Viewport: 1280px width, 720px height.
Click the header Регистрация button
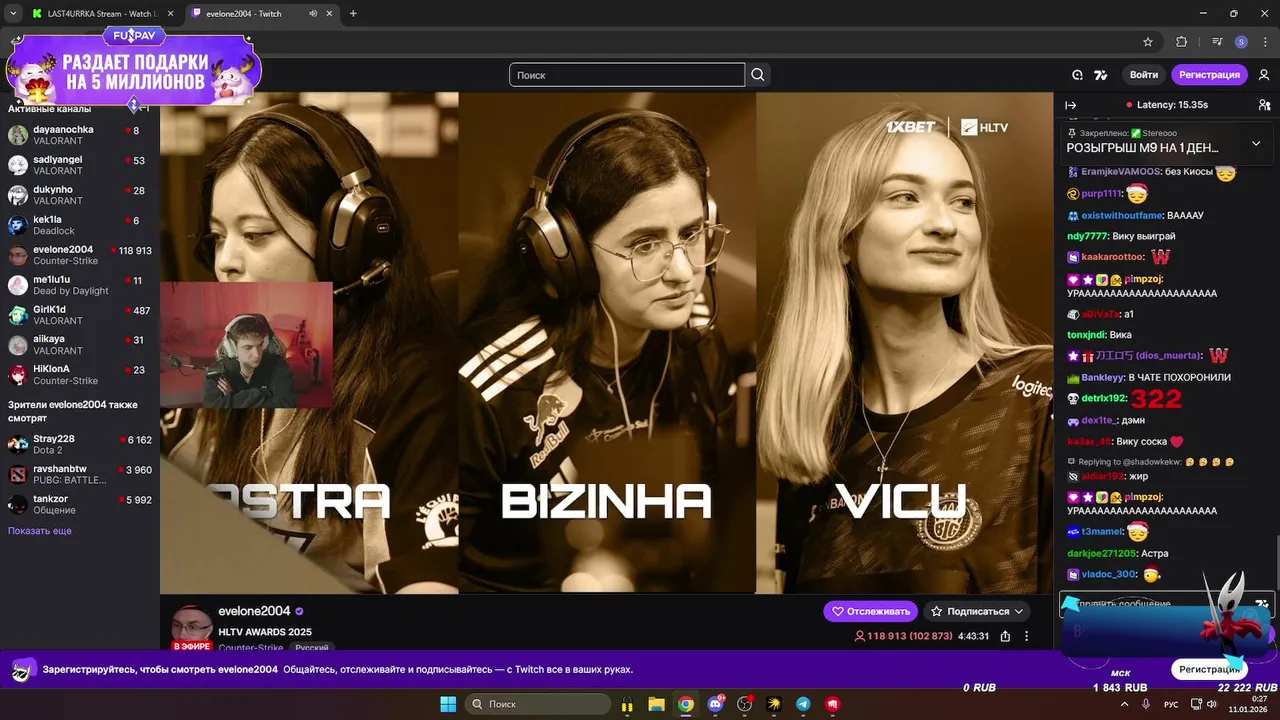(x=1209, y=75)
